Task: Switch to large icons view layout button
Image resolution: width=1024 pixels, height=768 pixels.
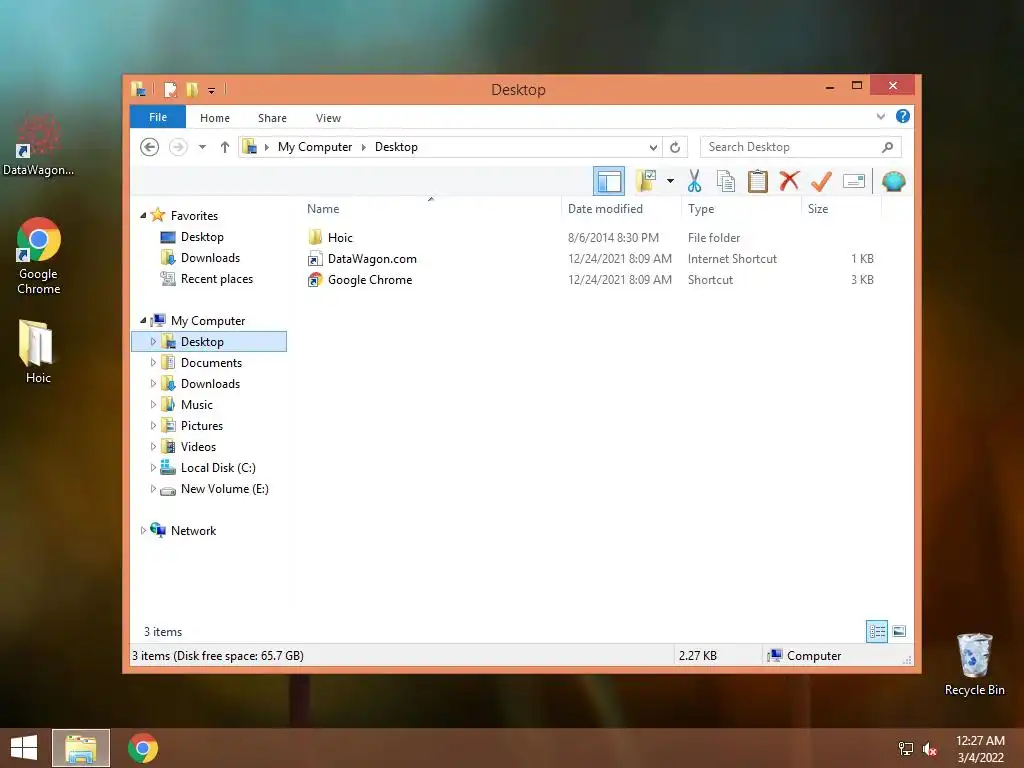Action: pyautogui.click(x=899, y=631)
